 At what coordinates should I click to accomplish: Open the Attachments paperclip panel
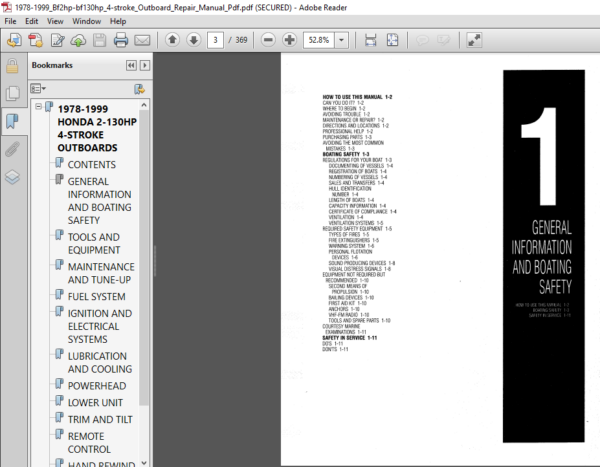(x=12, y=149)
